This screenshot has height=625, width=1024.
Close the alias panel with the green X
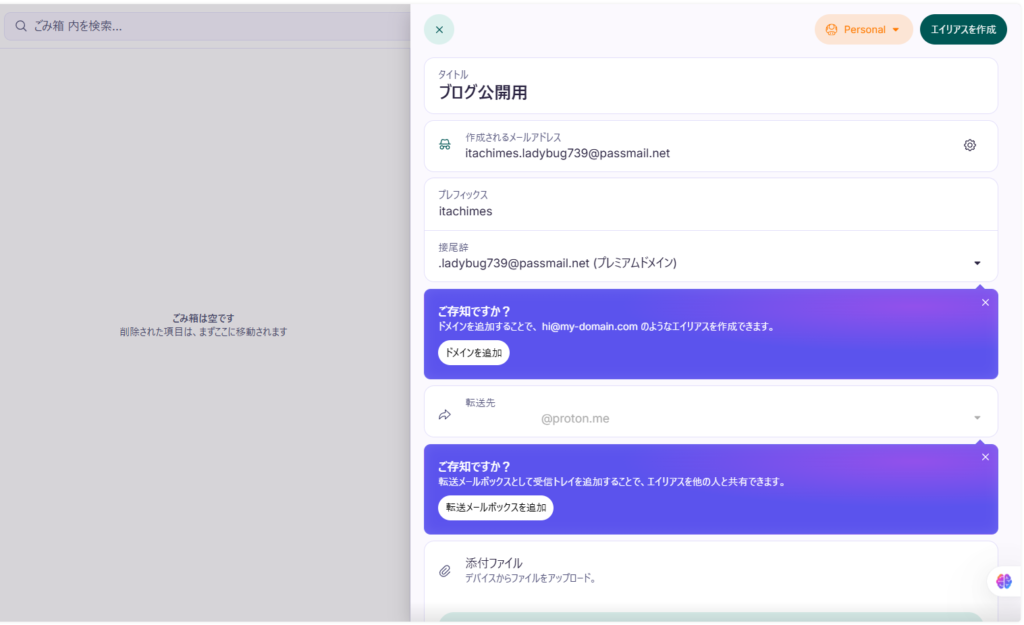pos(438,29)
